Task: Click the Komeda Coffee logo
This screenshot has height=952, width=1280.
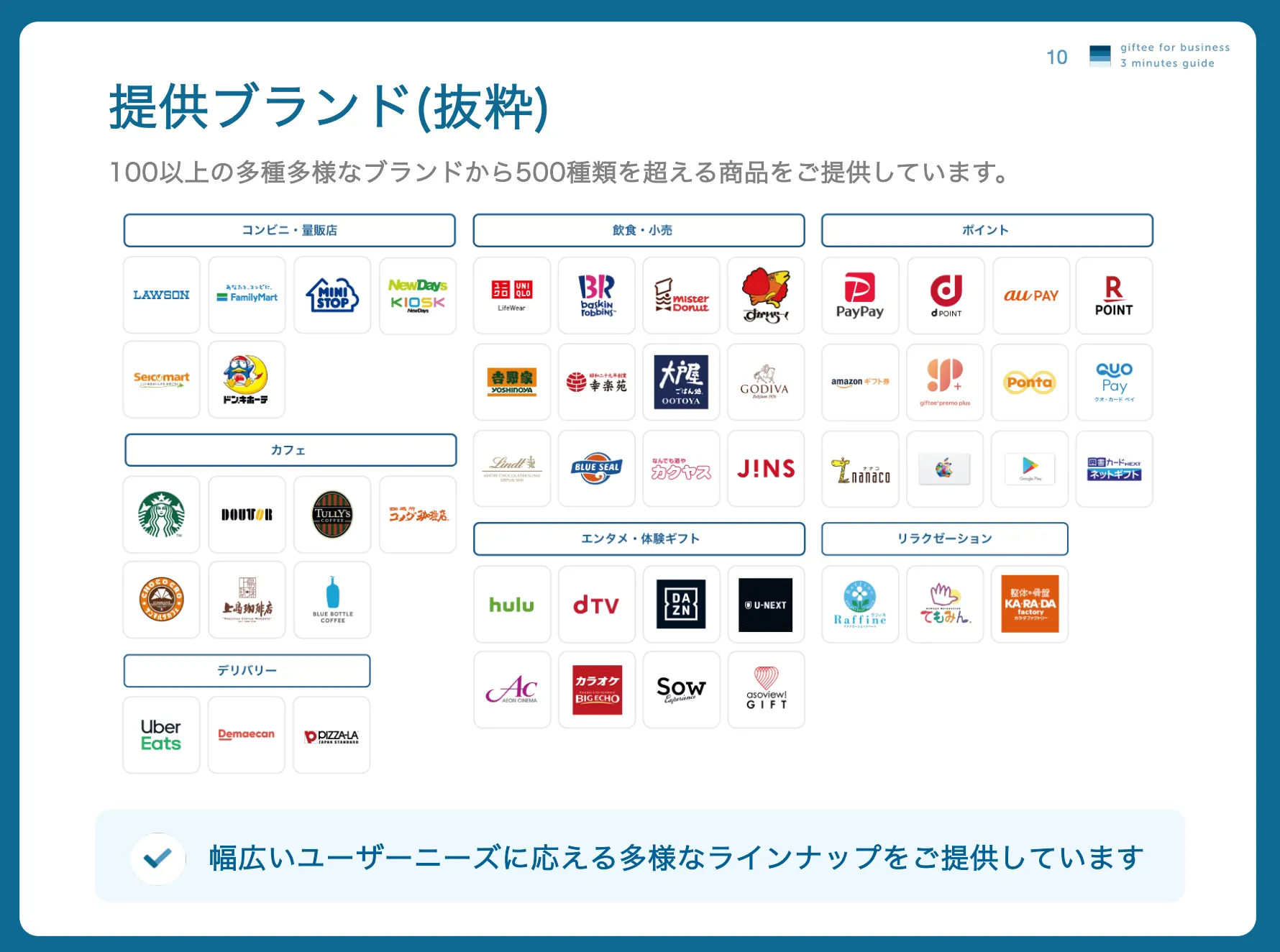Action: pos(418,514)
